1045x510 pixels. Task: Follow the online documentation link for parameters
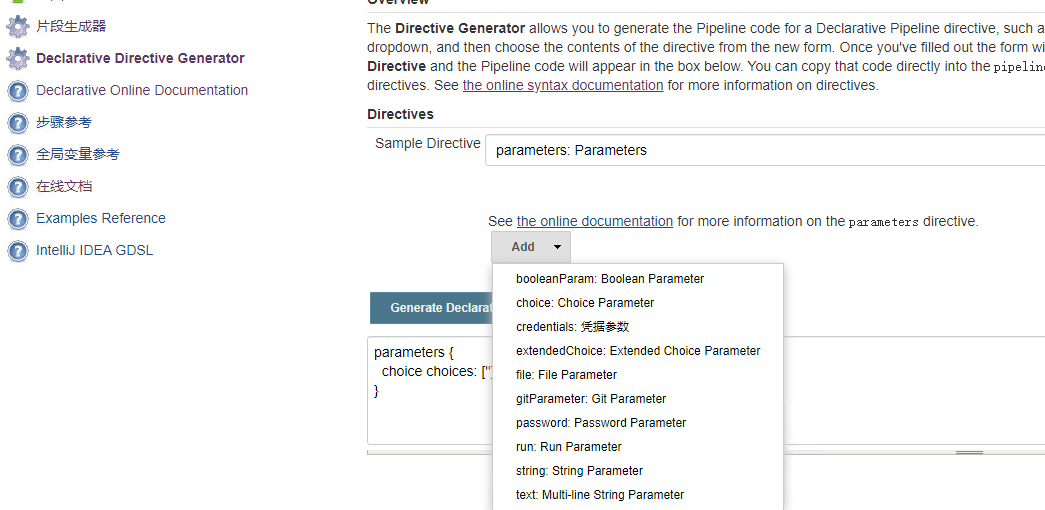point(595,222)
